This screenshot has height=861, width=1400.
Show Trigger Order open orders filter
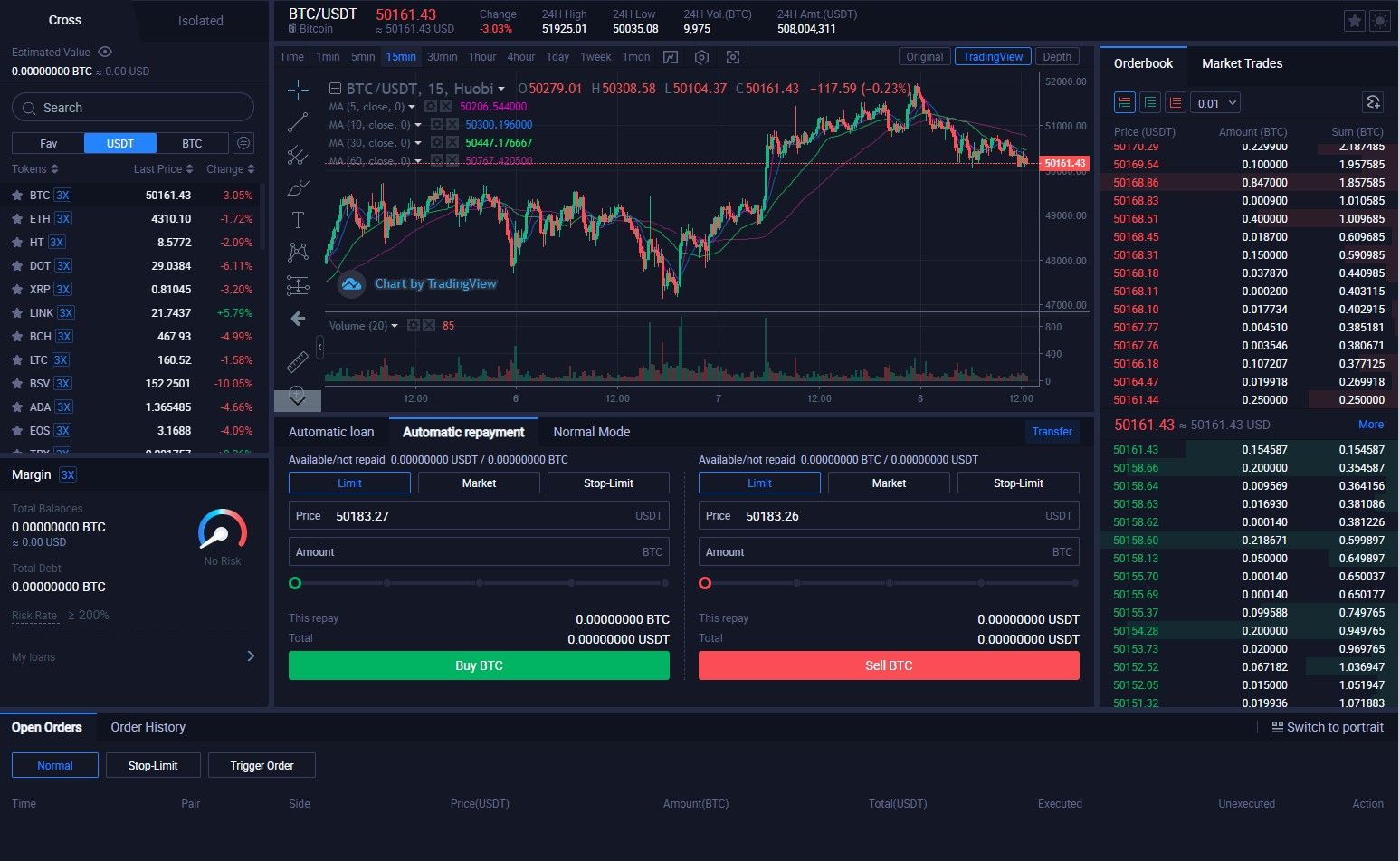[x=262, y=765]
